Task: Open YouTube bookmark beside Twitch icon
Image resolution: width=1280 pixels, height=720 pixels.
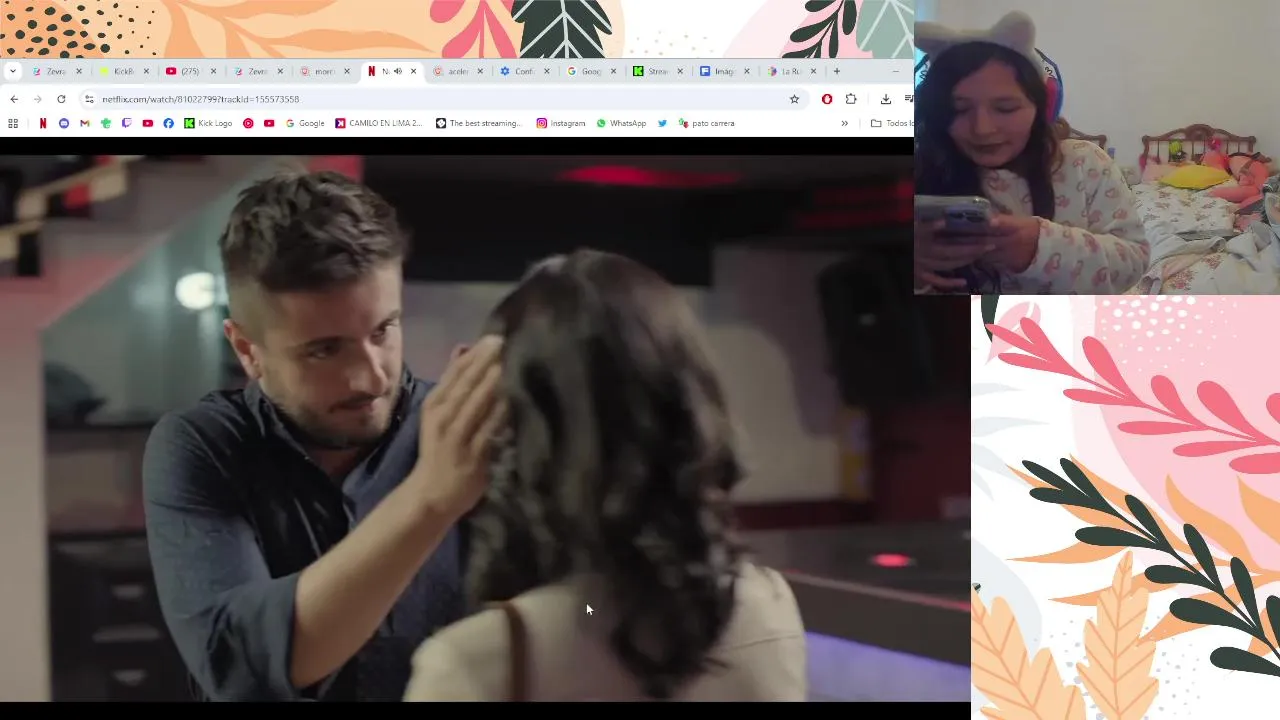Action: pyautogui.click(x=147, y=123)
